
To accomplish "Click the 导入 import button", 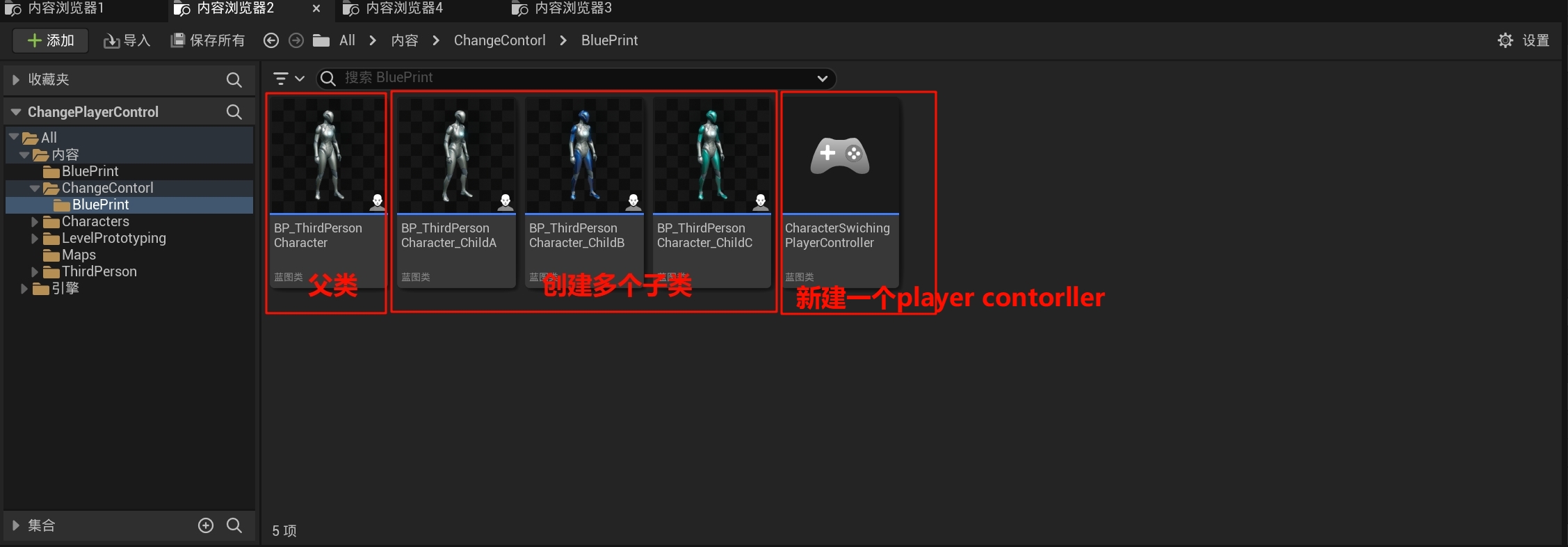I will (127, 40).
